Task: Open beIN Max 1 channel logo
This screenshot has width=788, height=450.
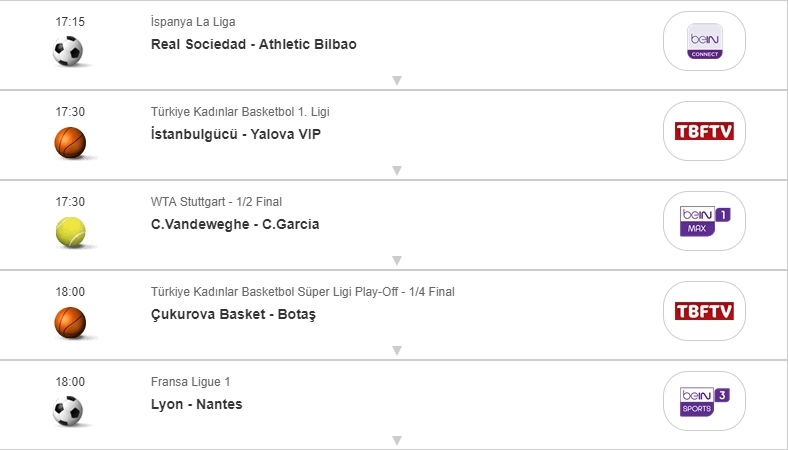Action: (704, 221)
